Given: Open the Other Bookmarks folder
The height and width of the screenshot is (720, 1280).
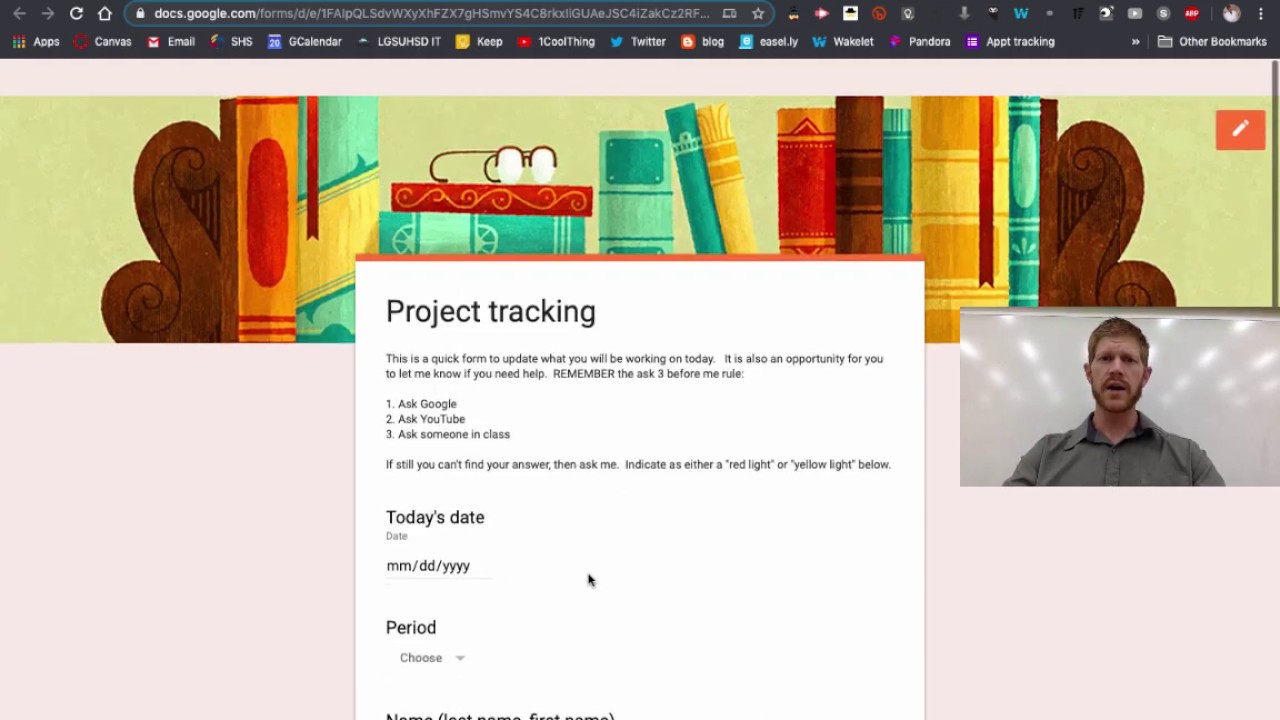Looking at the screenshot, I should tap(1212, 42).
